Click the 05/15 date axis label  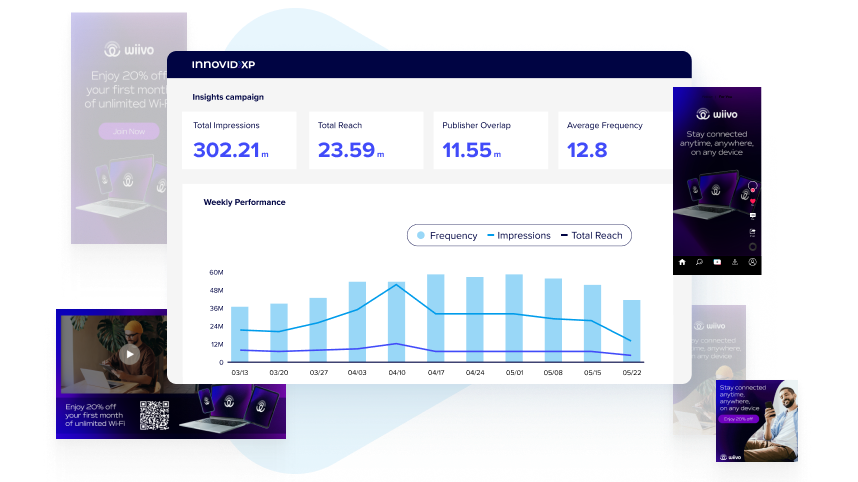[x=593, y=373]
